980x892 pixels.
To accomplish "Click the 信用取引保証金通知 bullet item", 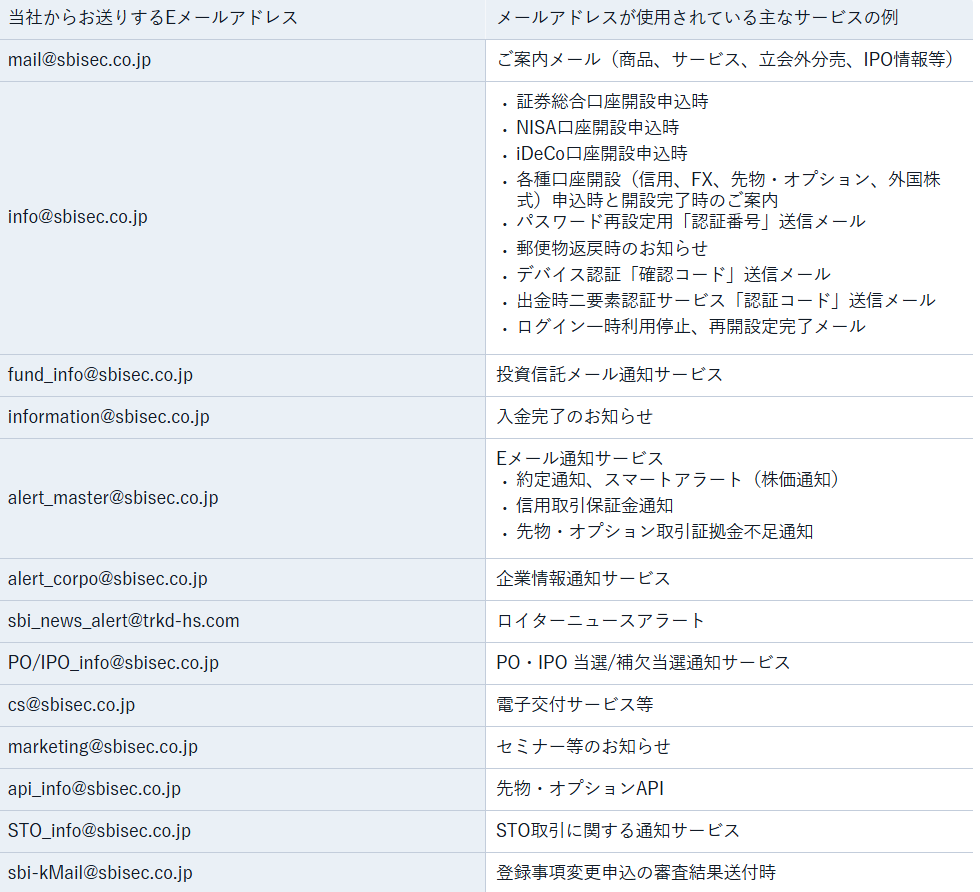I will 594,506.
